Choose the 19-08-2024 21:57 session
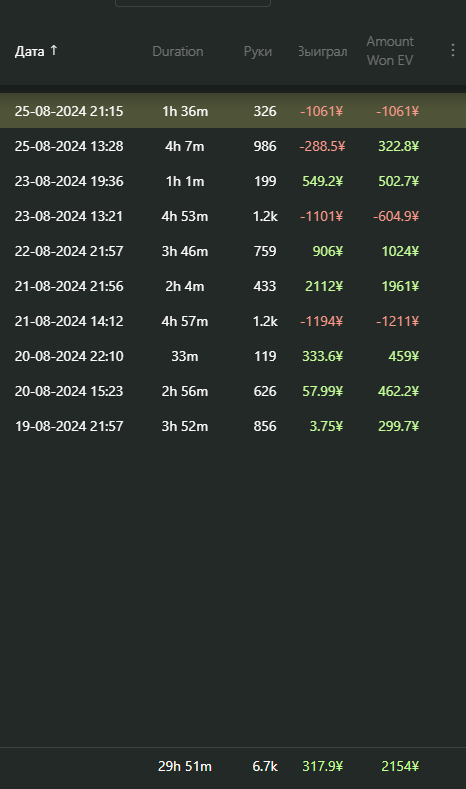466x789 pixels. tap(233, 426)
